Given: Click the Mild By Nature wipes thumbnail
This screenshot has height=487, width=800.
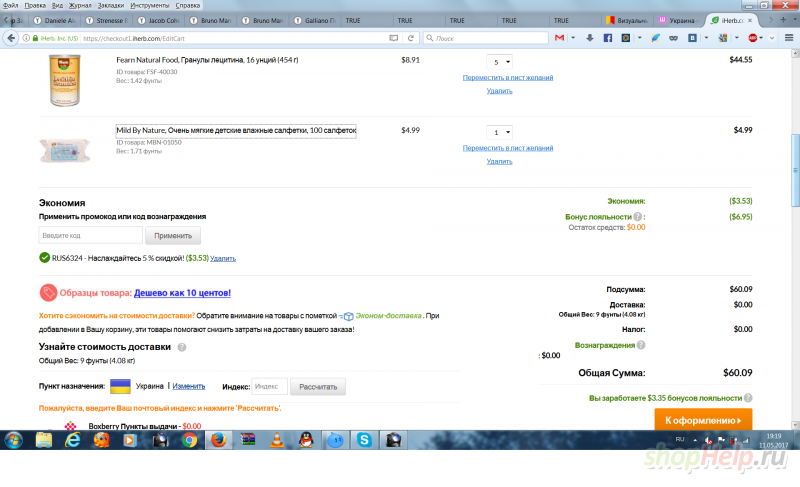Looking at the screenshot, I should pyautogui.click(x=65, y=151).
